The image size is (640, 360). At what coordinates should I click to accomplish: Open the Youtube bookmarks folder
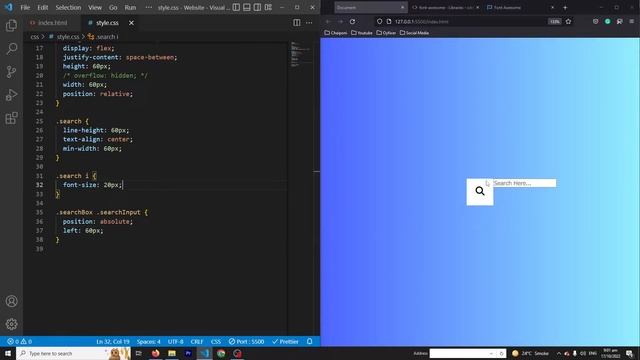(362, 33)
